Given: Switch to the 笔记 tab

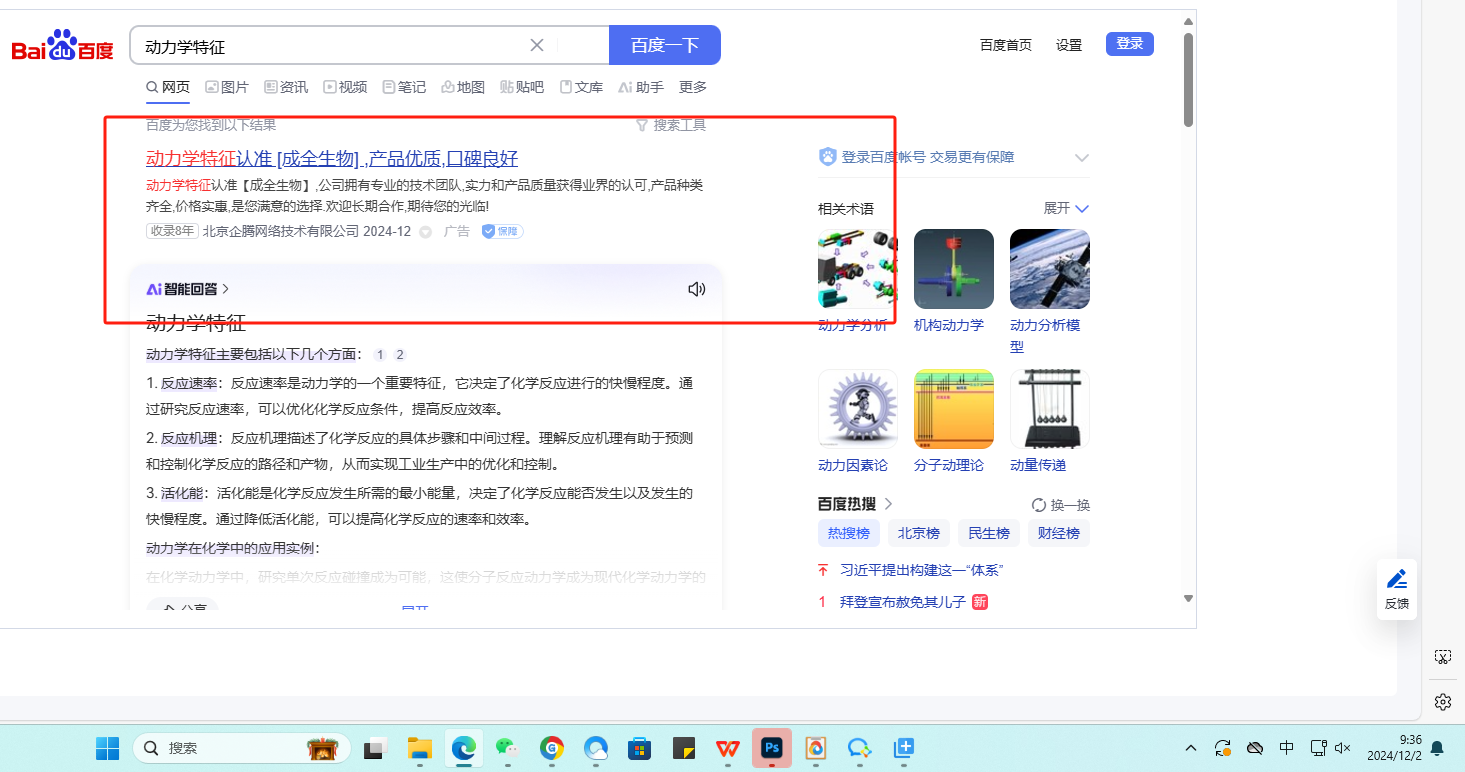Looking at the screenshot, I should [404, 87].
